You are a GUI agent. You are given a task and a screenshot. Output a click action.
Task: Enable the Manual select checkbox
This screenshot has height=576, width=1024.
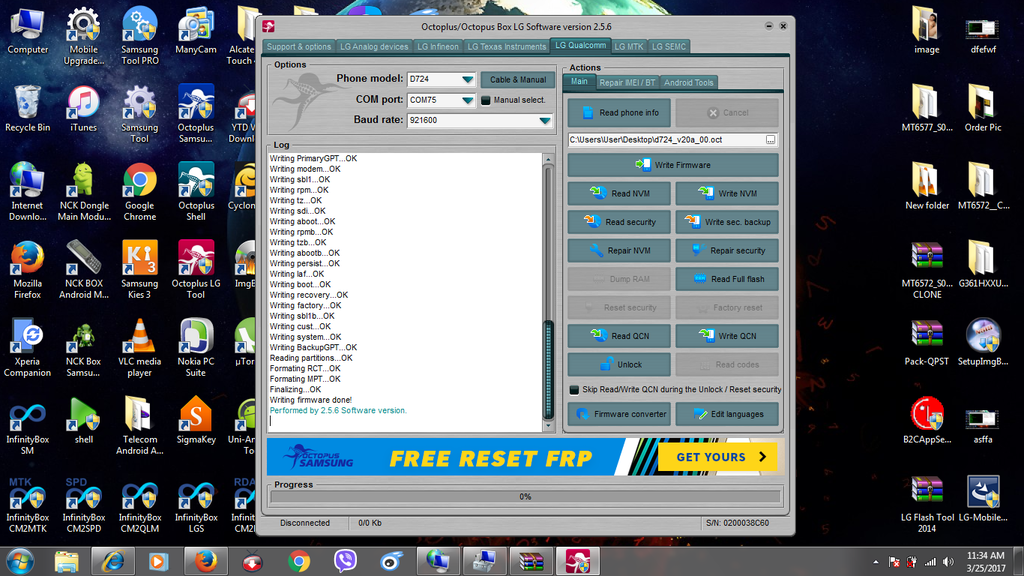click(486, 100)
